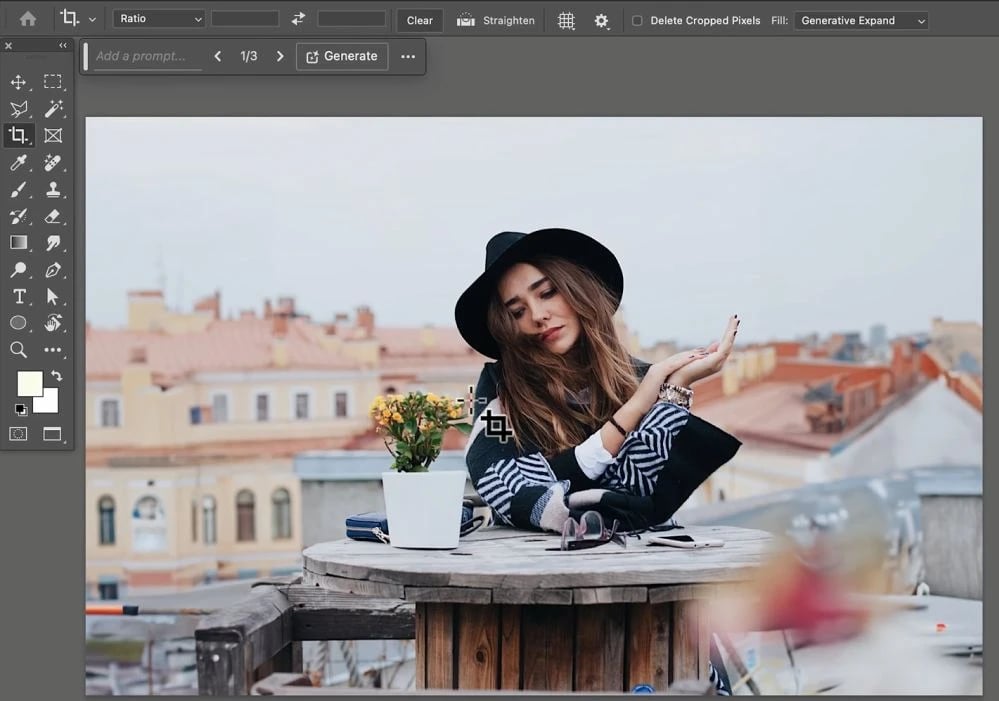Image resolution: width=999 pixels, height=701 pixels.
Task: Open the three-dots more options menu
Action: 408,56
